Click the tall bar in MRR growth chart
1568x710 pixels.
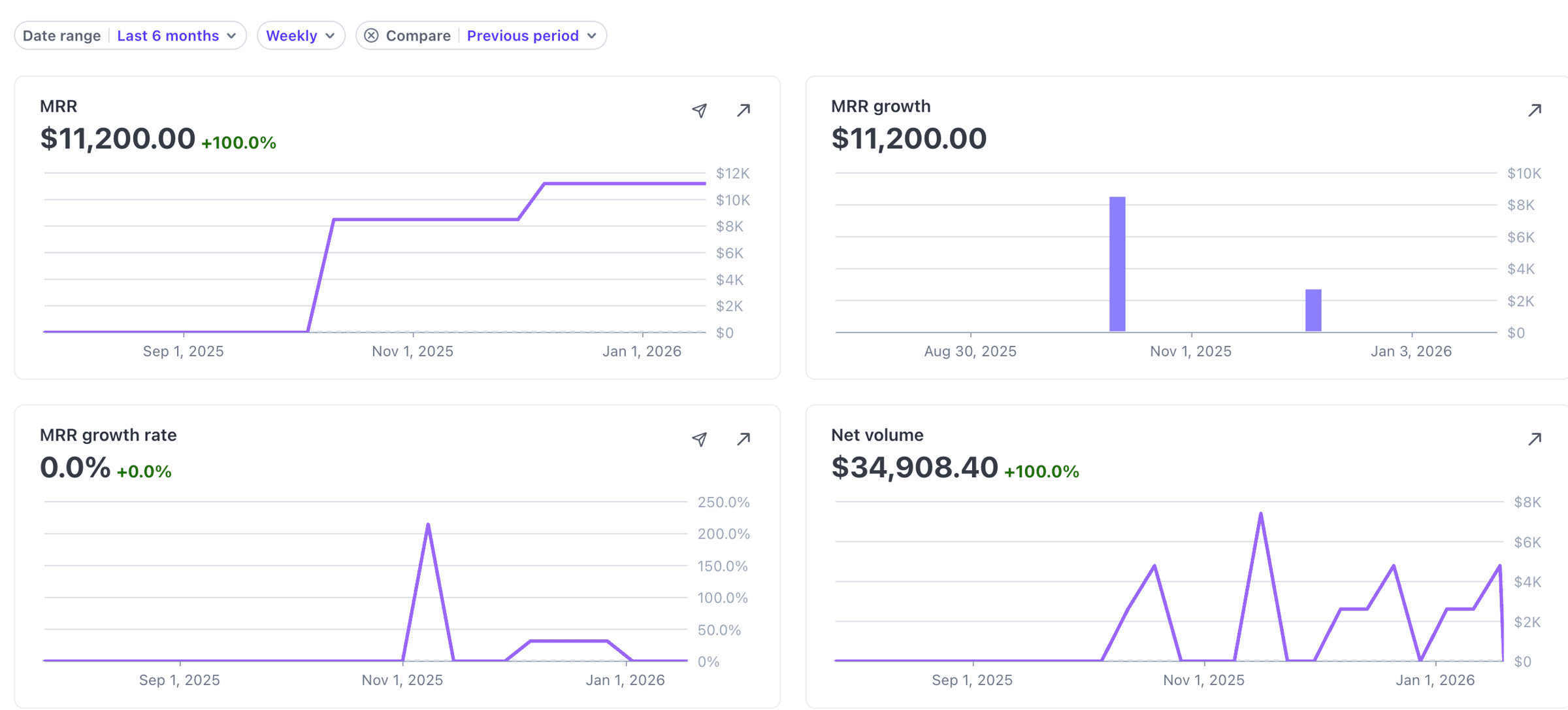click(x=1117, y=264)
